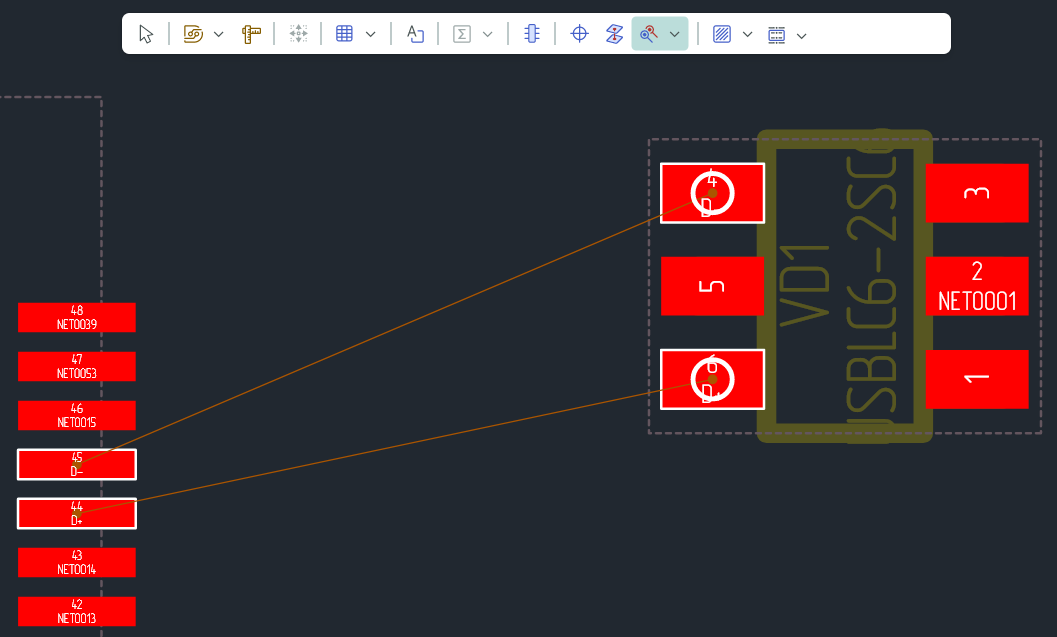The image size is (1057, 637).
Task: Expand the hatched fill dropdown arrow
Action: click(x=747, y=34)
